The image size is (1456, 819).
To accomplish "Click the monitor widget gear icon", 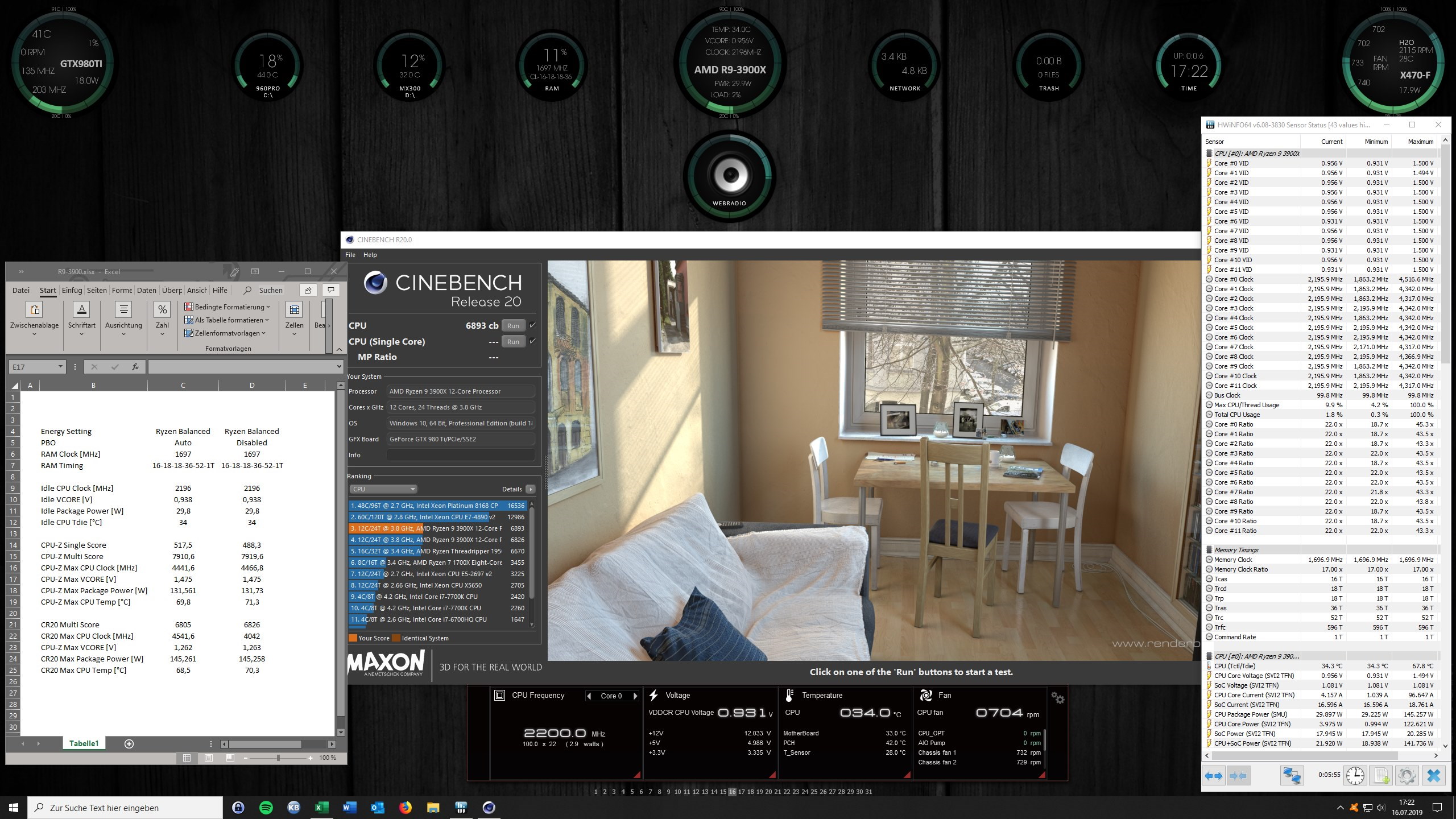I will 1057,697.
